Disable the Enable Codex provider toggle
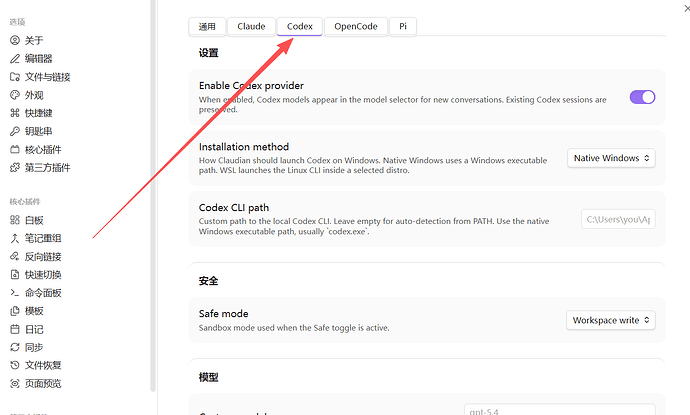The height and width of the screenshot is (415, 690). [642, 97]
